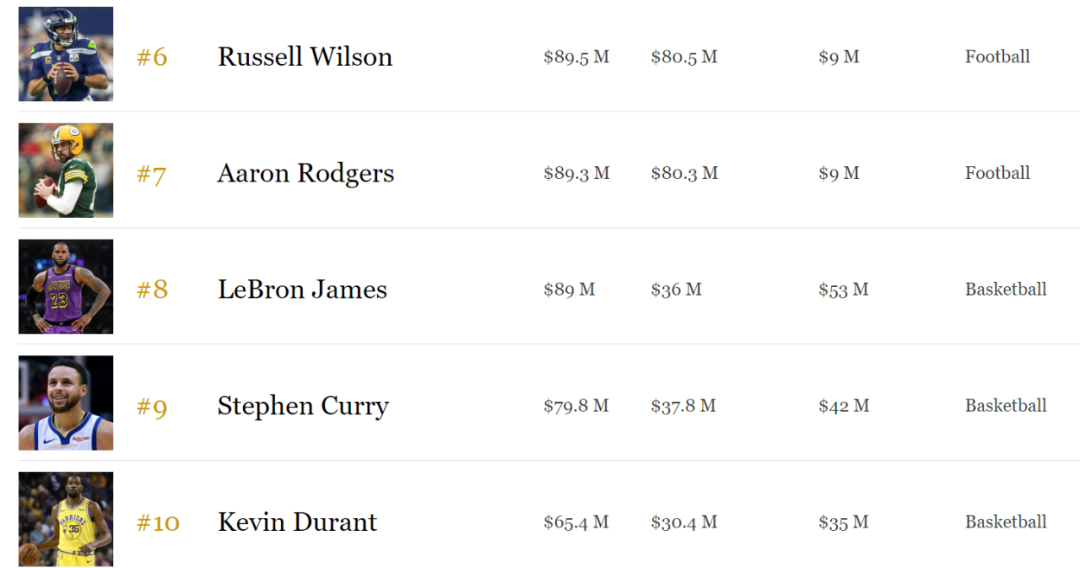Click the #6 rank number
1080x568 pixels.
[152, 57]
